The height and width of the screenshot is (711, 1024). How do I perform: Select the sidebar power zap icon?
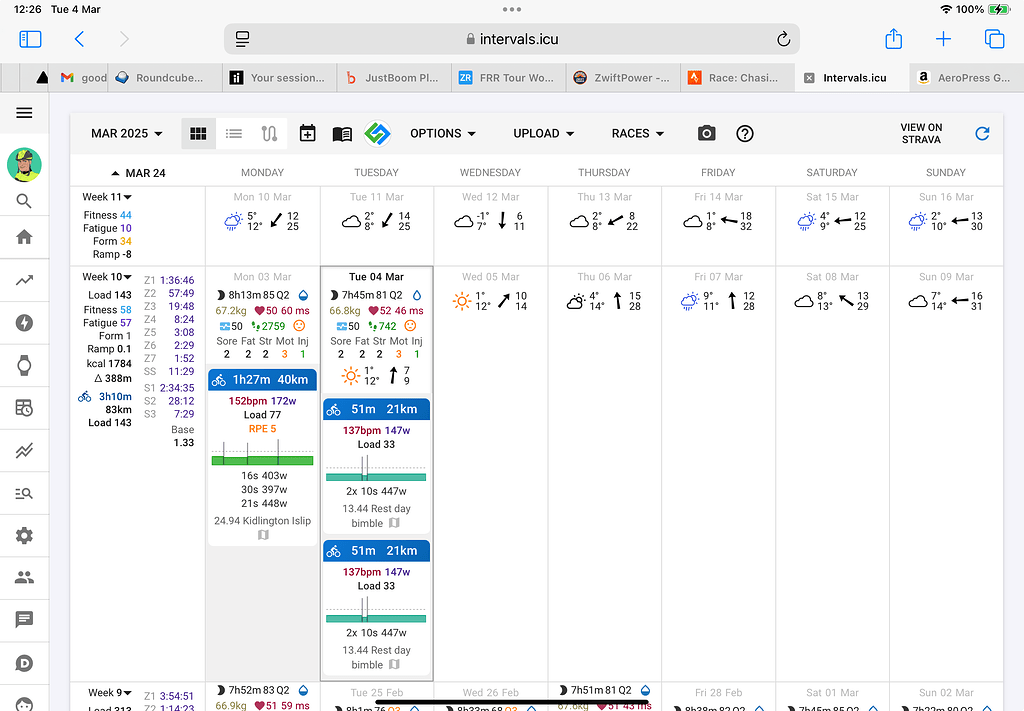pos(24,322)
